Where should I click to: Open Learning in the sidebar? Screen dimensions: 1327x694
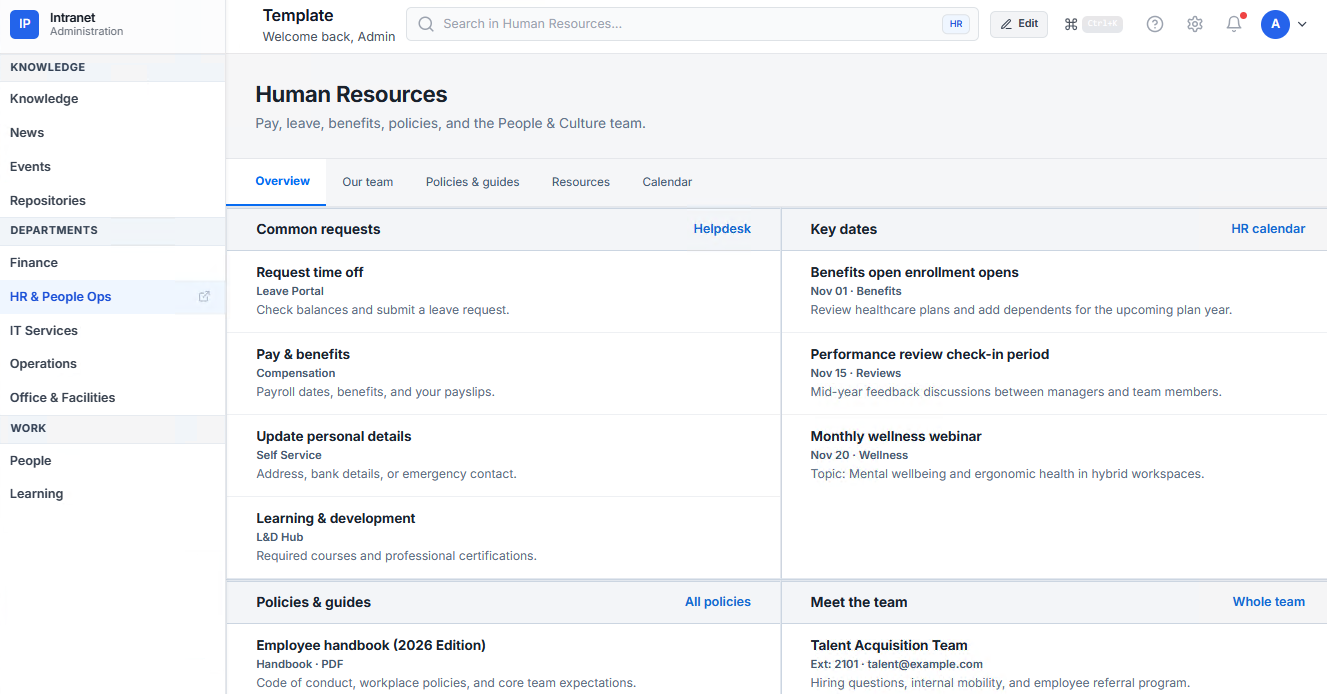coord(112,494)
